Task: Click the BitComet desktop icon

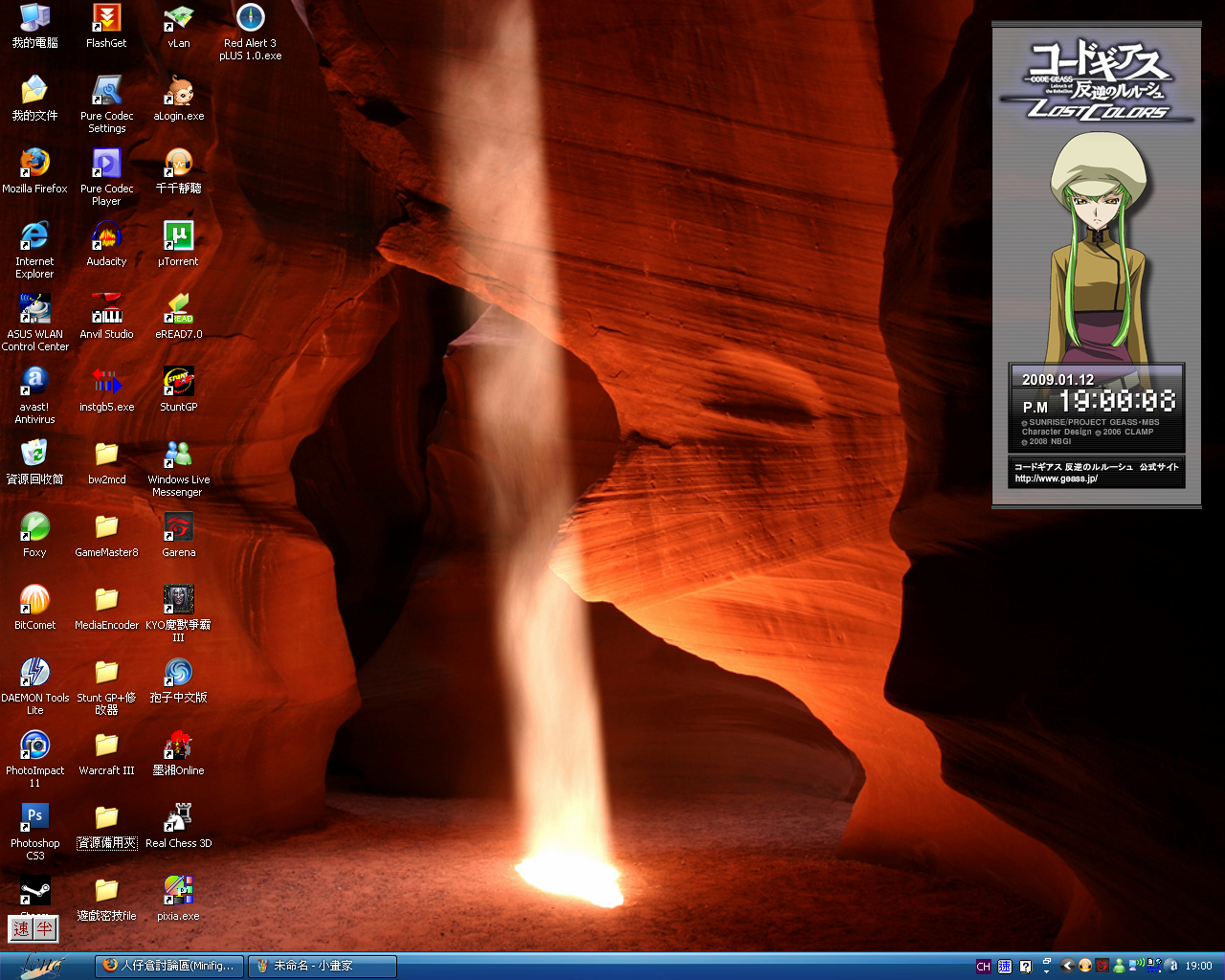Action: [34, 600]
